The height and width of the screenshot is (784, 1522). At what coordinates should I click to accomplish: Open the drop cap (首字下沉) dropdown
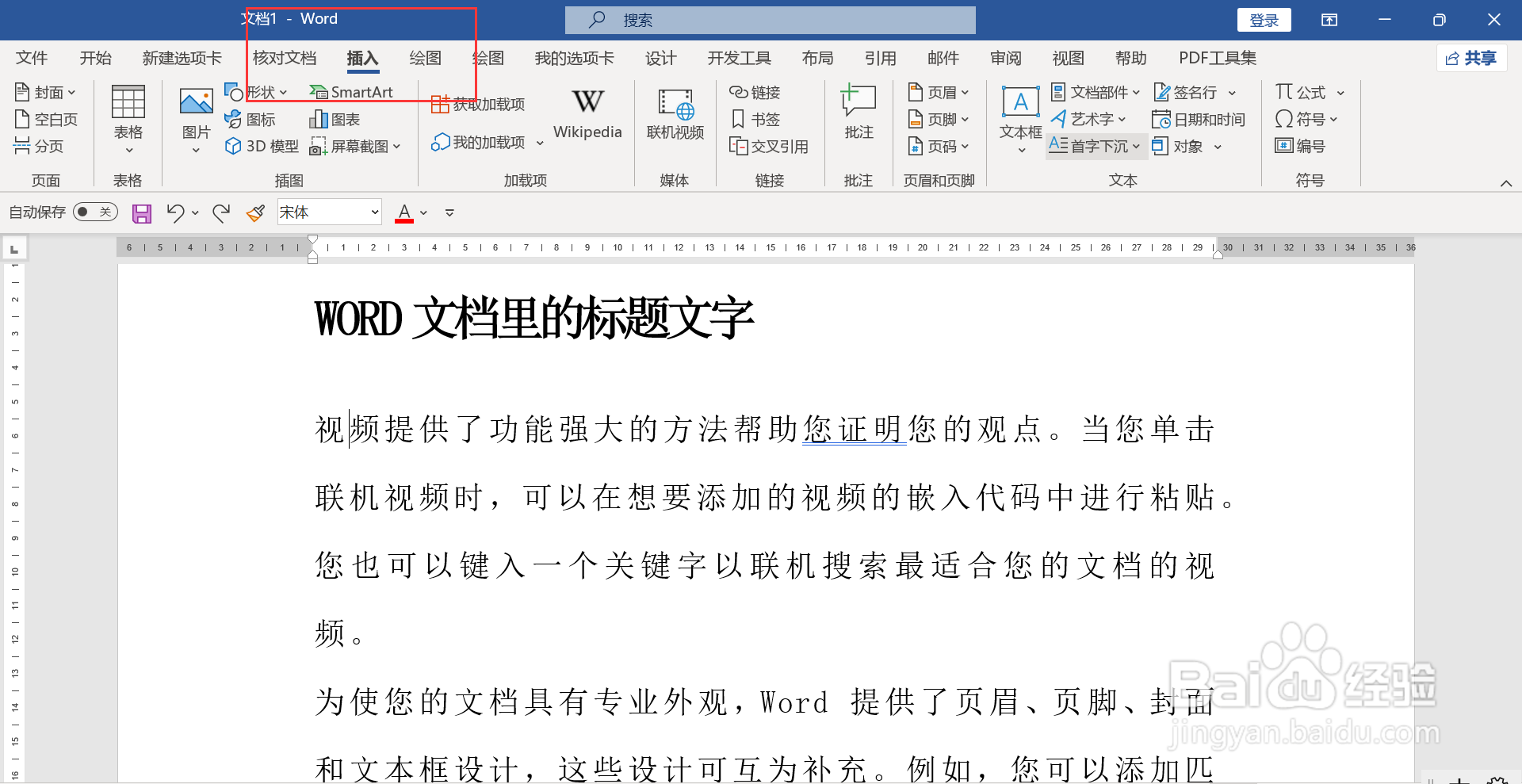(x=1095, y=147)
